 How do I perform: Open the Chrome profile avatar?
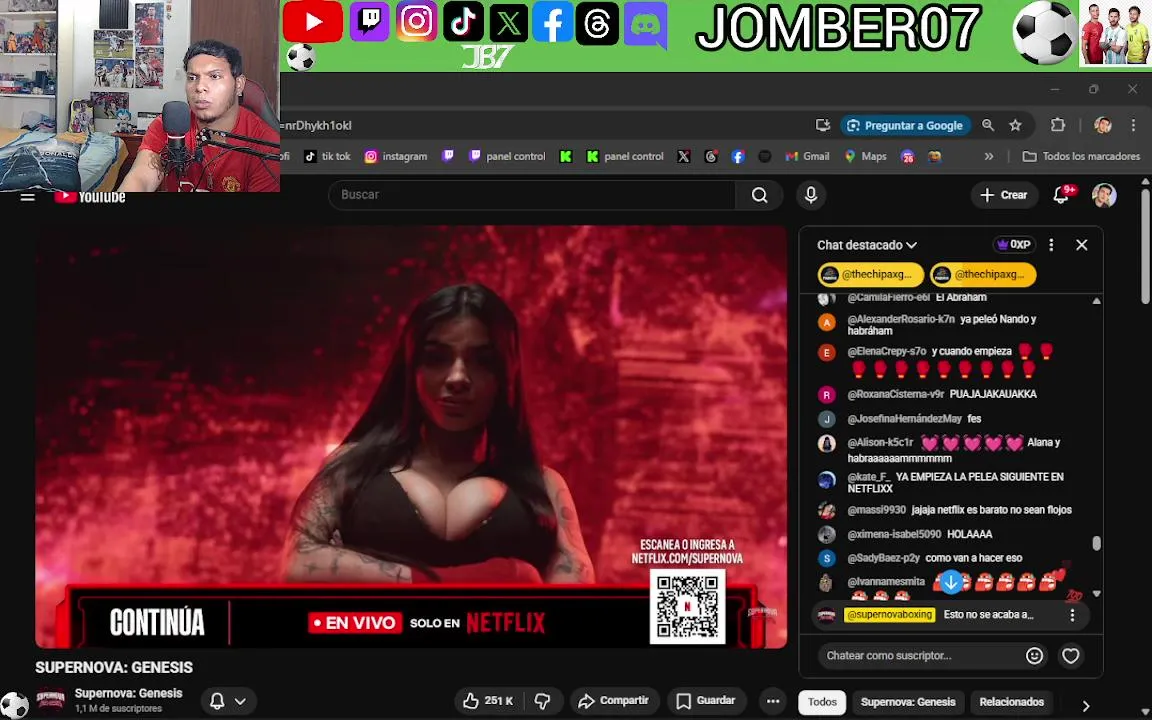point(1102,125)
